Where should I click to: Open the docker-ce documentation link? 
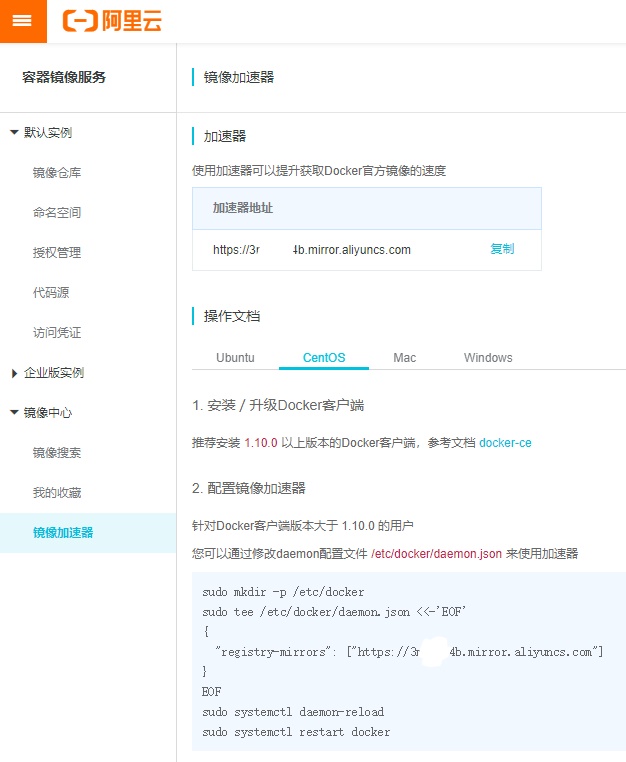[505, 443]
